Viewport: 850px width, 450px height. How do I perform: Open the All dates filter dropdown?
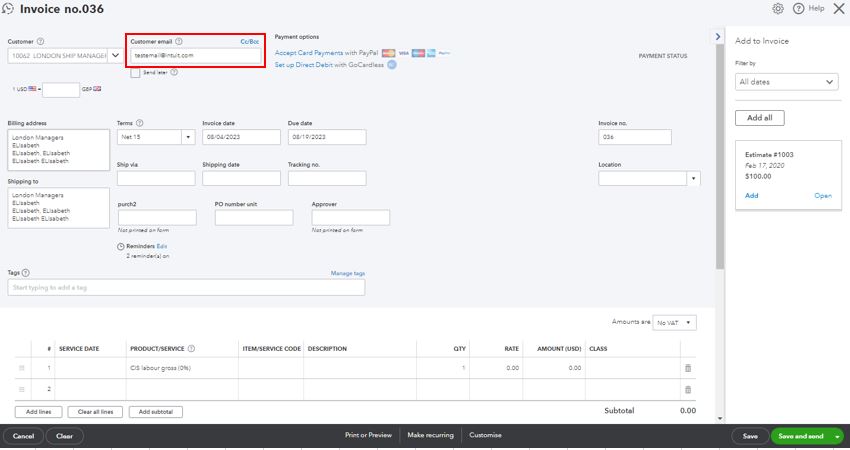pos(786,82)
